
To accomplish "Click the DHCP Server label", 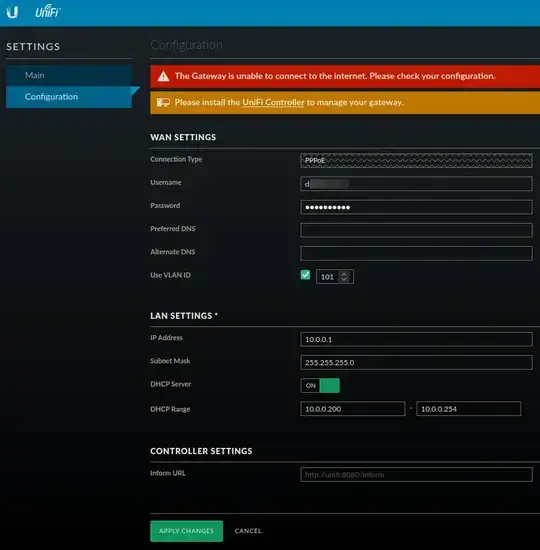I will 171,384.
